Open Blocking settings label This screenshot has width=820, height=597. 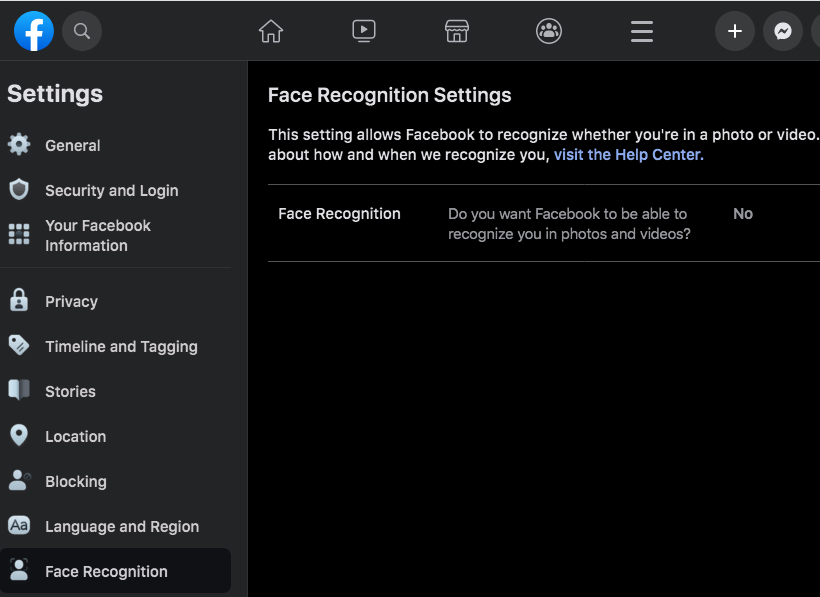click(x=76, y=481)
